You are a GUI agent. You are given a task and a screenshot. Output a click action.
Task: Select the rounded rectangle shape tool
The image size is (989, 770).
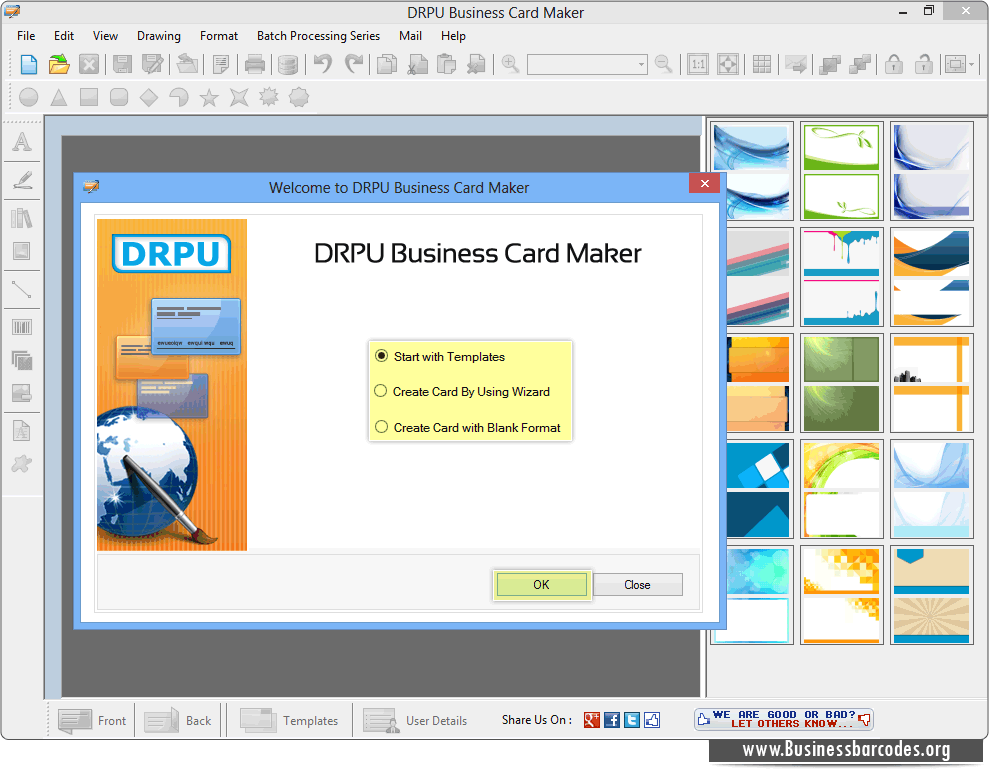119,97
